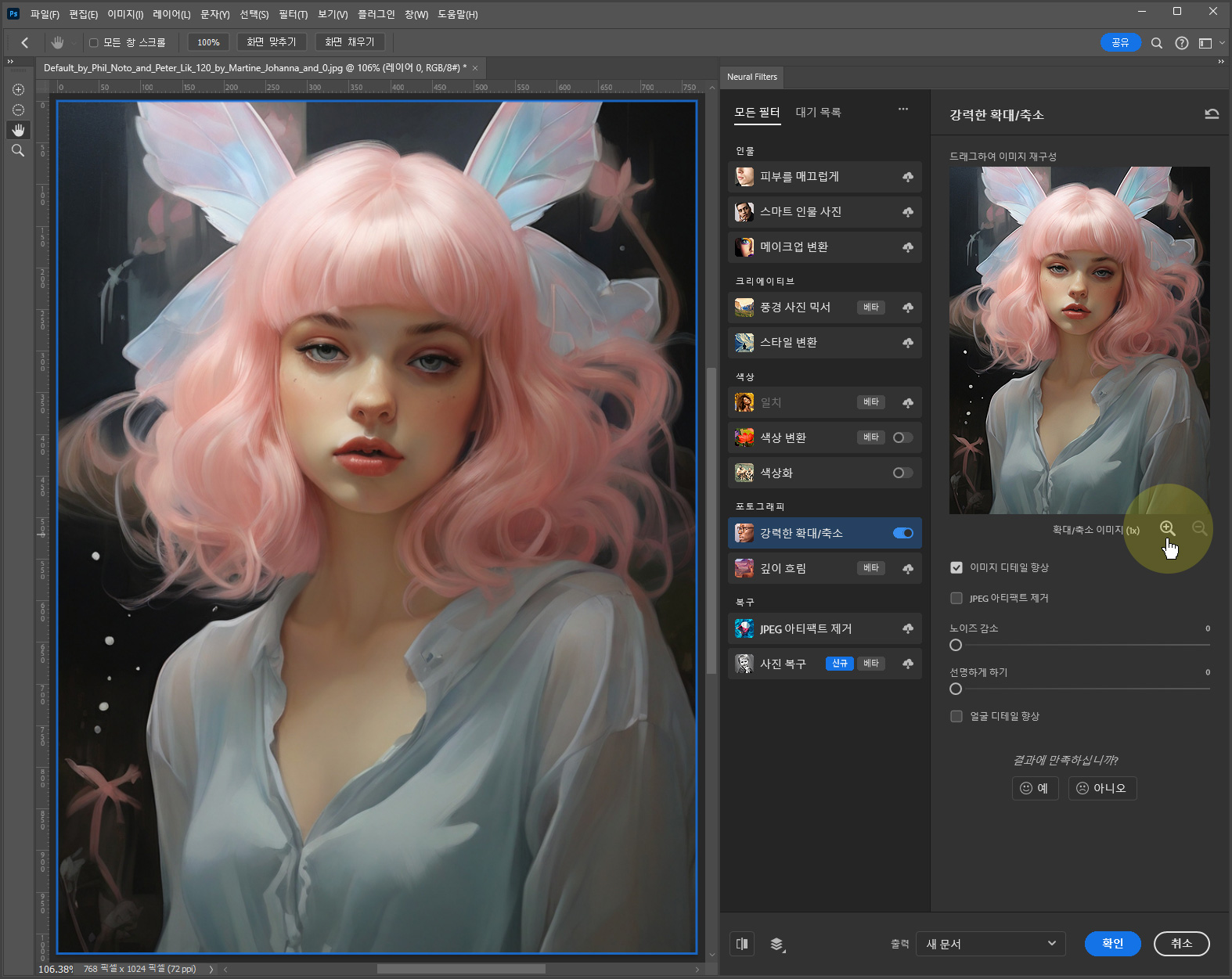The image size is (1232, 979).
Task: Toggle the 색상 변환 filter switch
Action: click(x=902, y=437)
